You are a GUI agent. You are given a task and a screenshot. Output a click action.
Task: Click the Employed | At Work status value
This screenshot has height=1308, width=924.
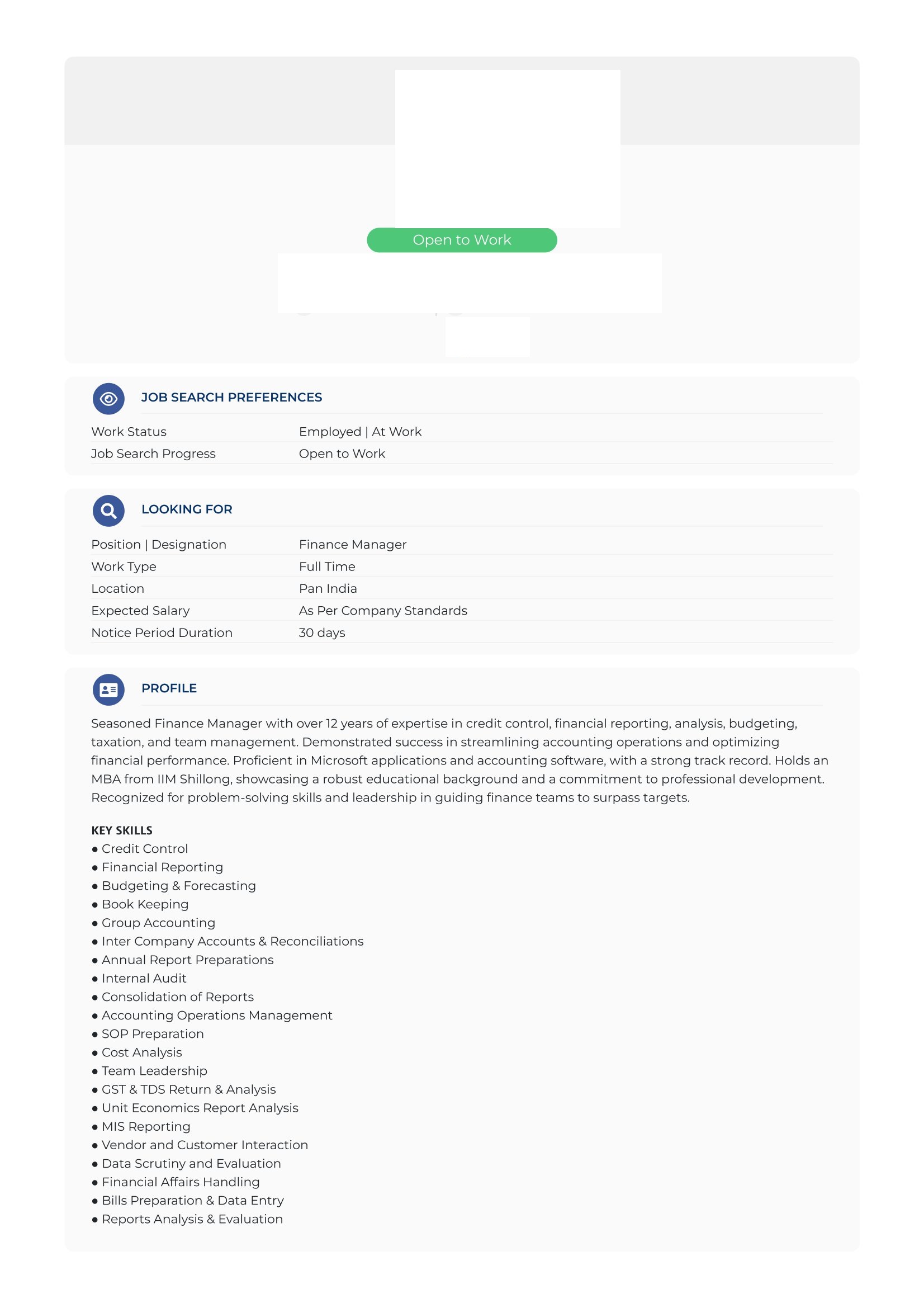point(360,432)
